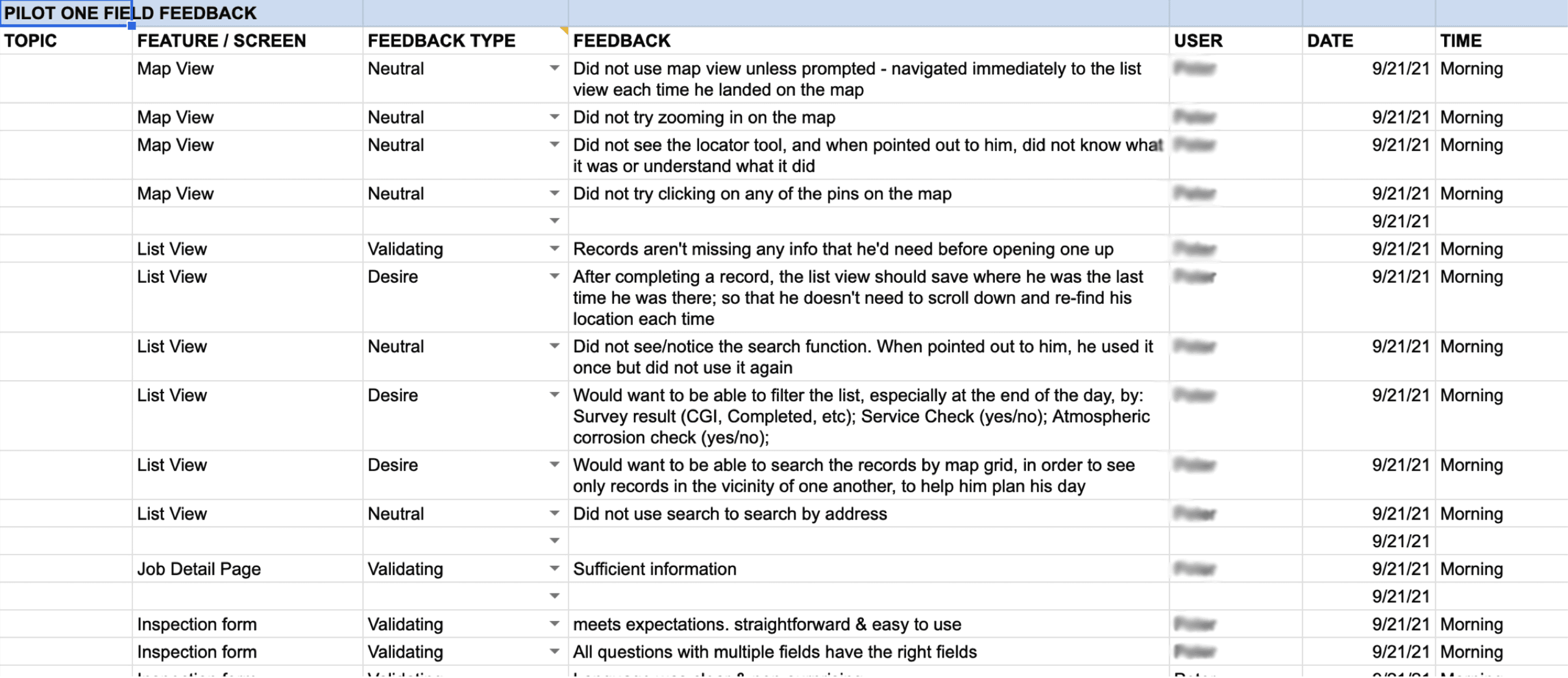Open dropdown arrow for 'Did not try zooming' row
The image size is (1568, 678).
click(554, 117)
